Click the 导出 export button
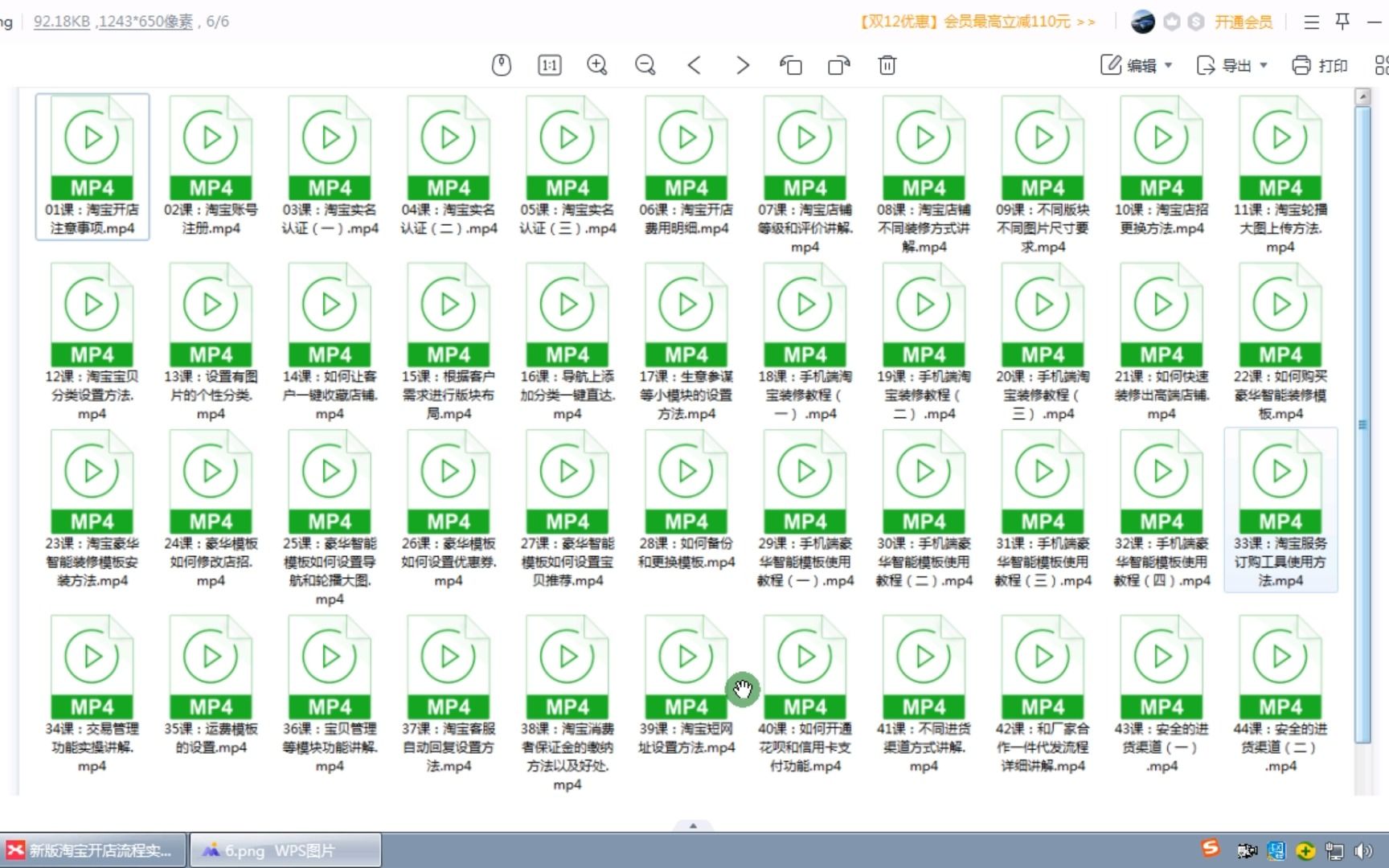The image size is (1389, 868). 1224,65
